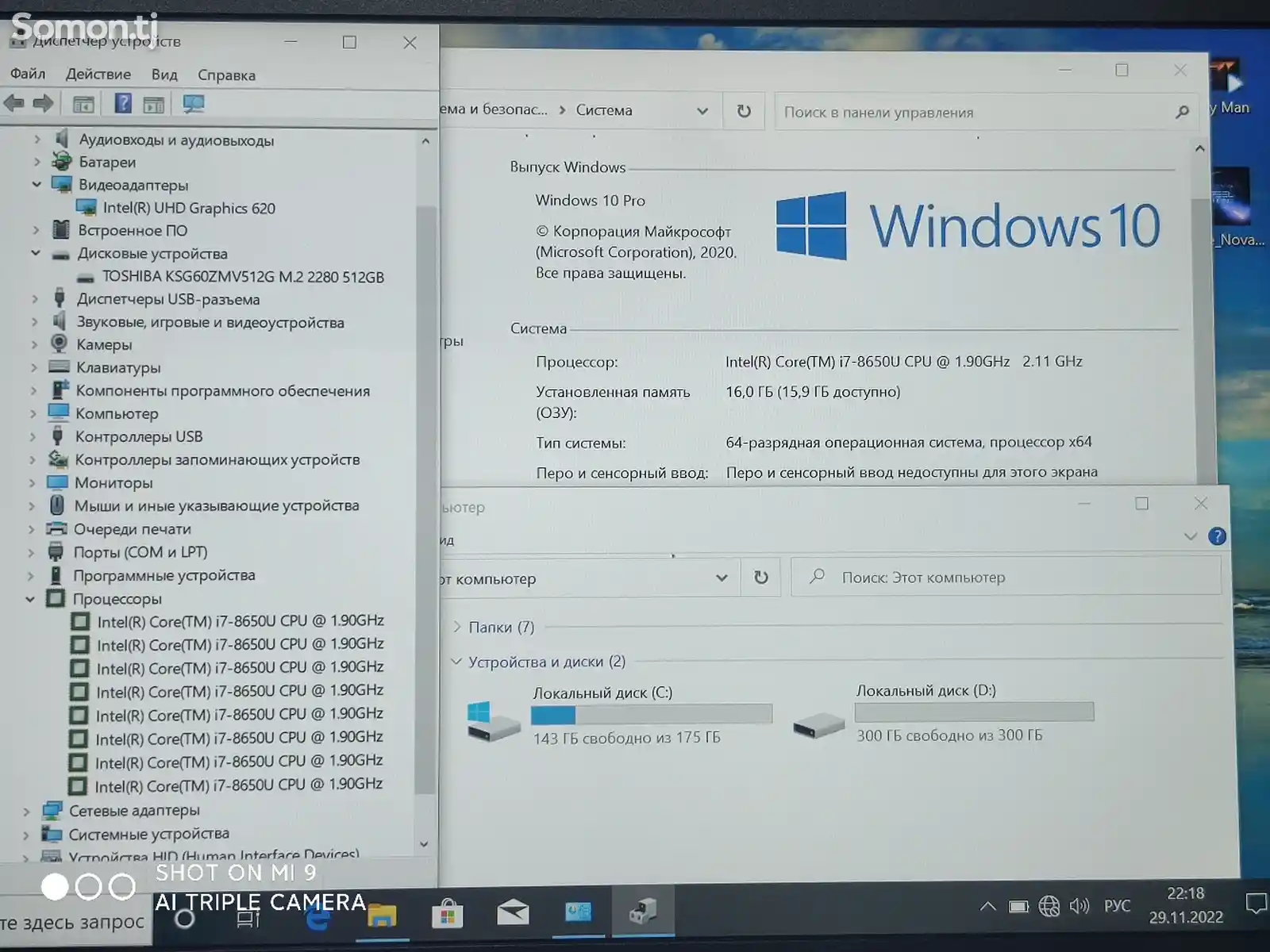Open Explorer address bar dropdown arrow
Screen dimensions: 1270x952
point(722,578)
